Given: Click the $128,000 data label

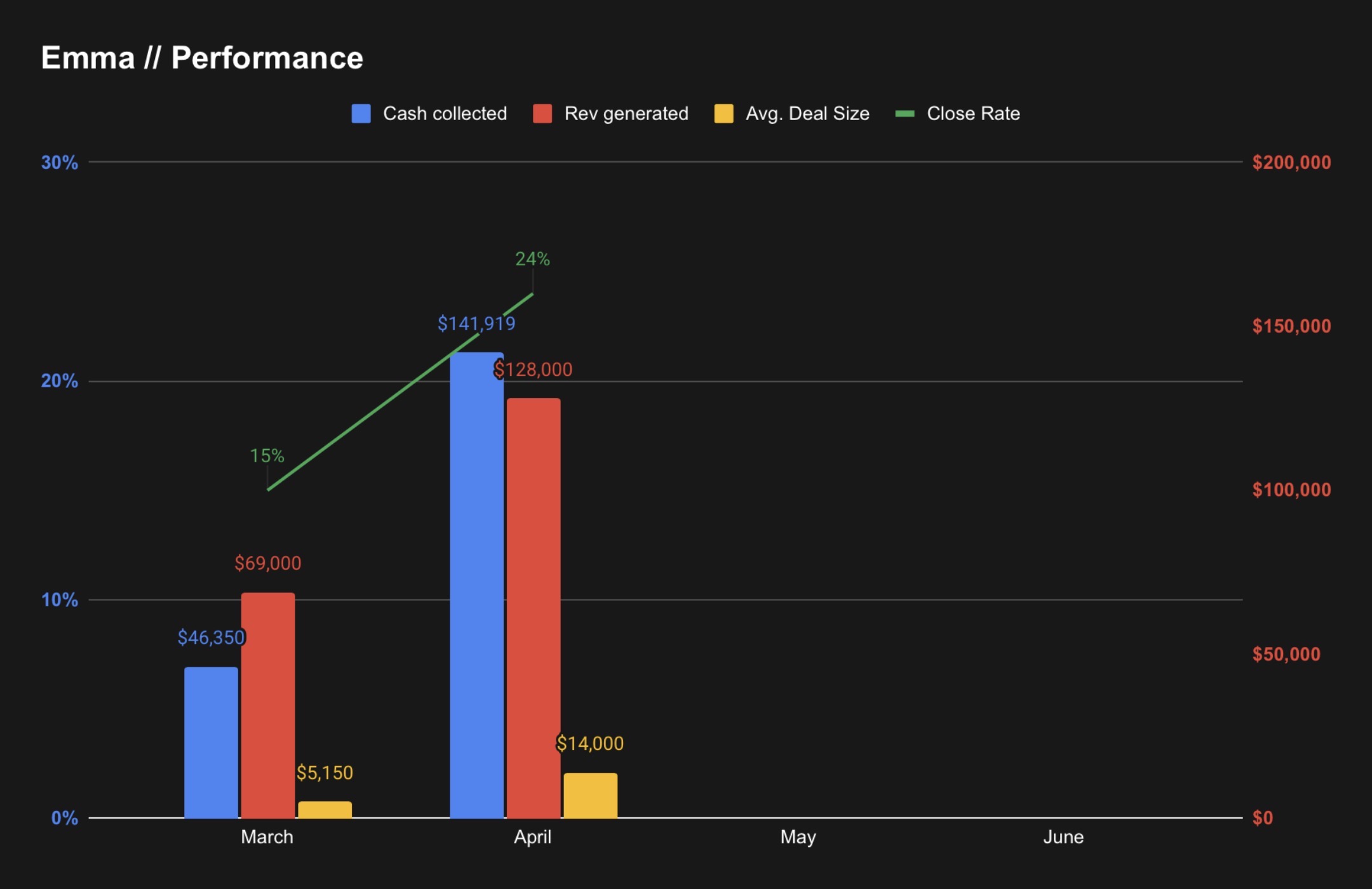Looking at the screenshot, I should click(534, 370).
